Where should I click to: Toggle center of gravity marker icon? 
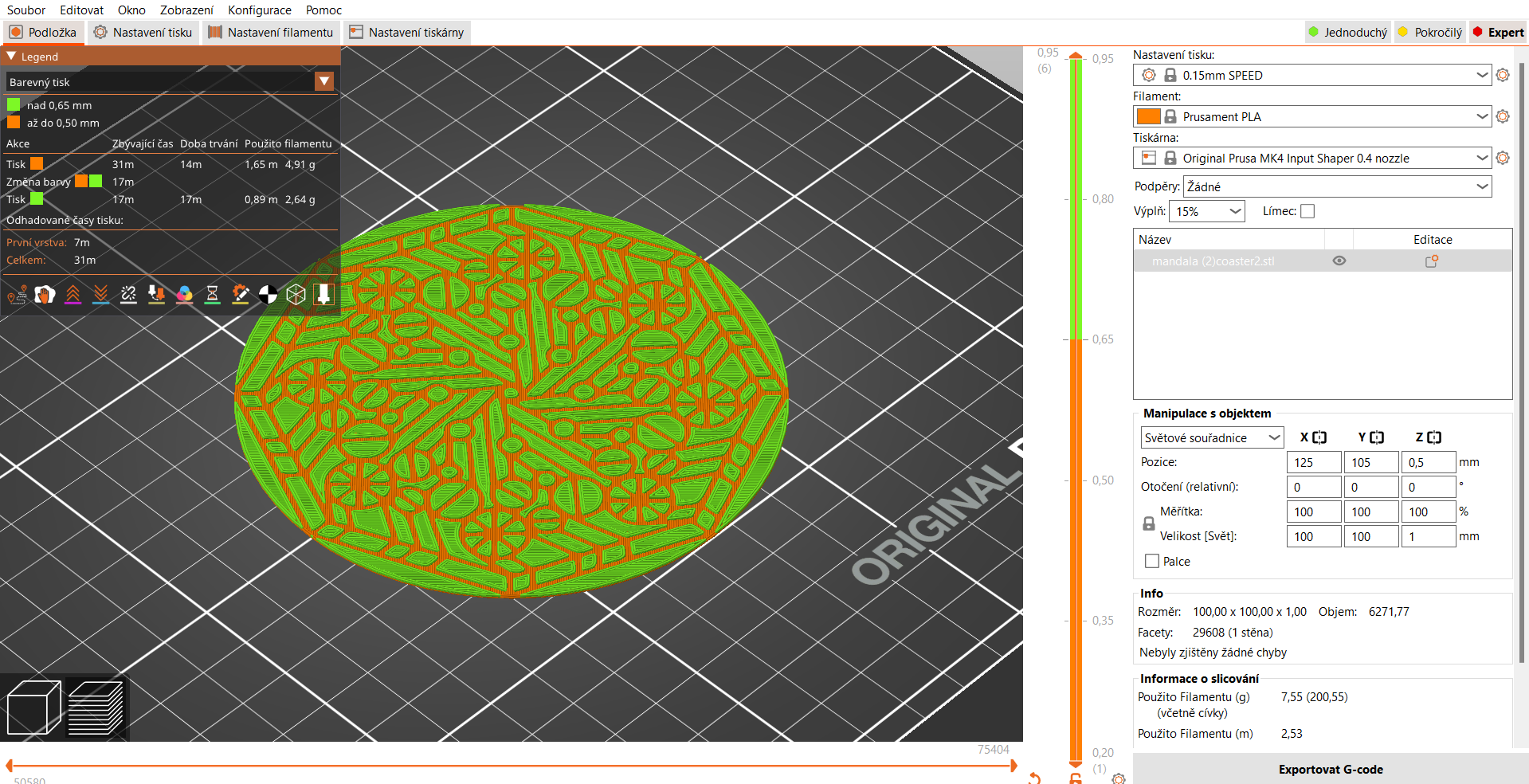click(x=268, y=295)
